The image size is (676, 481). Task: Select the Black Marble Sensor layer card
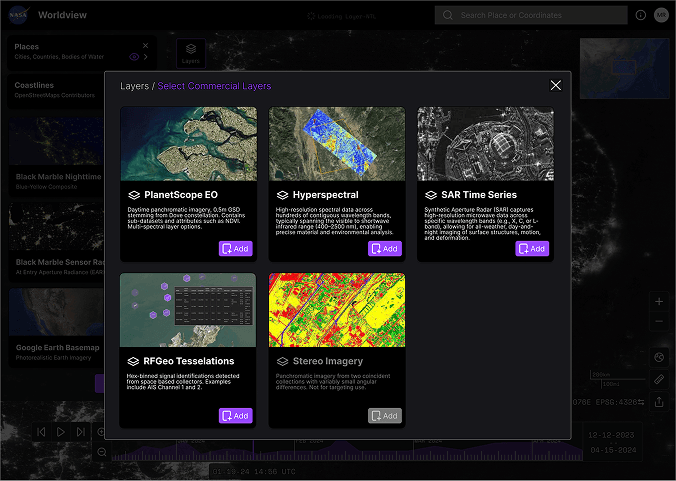(x=56, y=241)
